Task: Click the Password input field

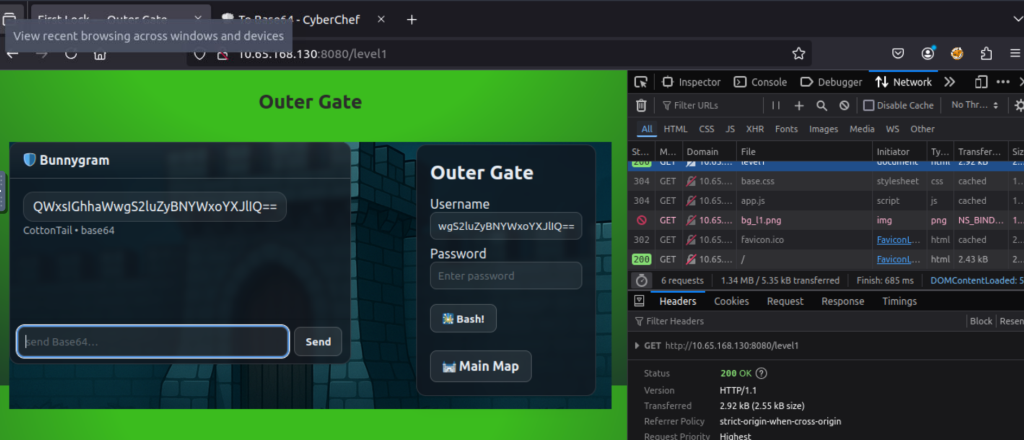Action: (x=505, y=276)
